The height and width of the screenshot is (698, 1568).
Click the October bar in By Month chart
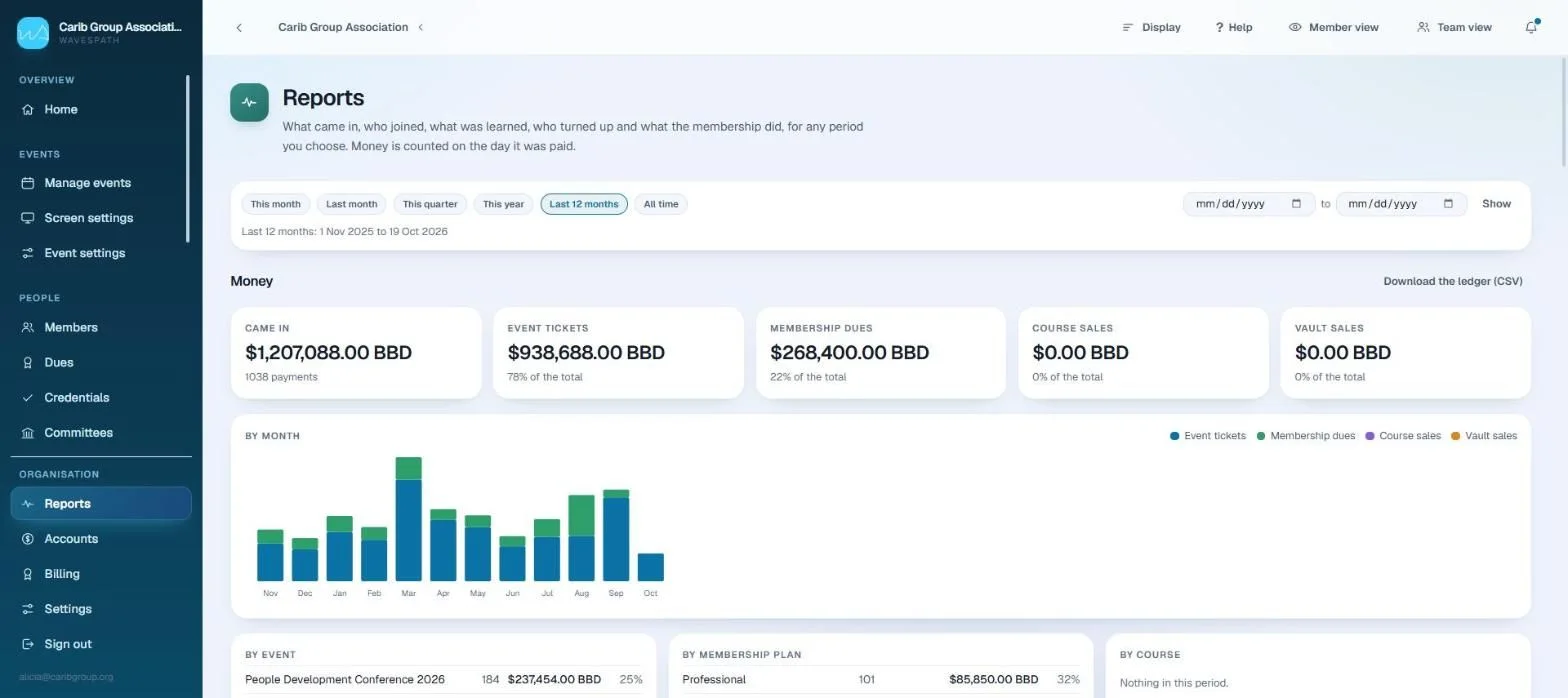pos(650,567)
